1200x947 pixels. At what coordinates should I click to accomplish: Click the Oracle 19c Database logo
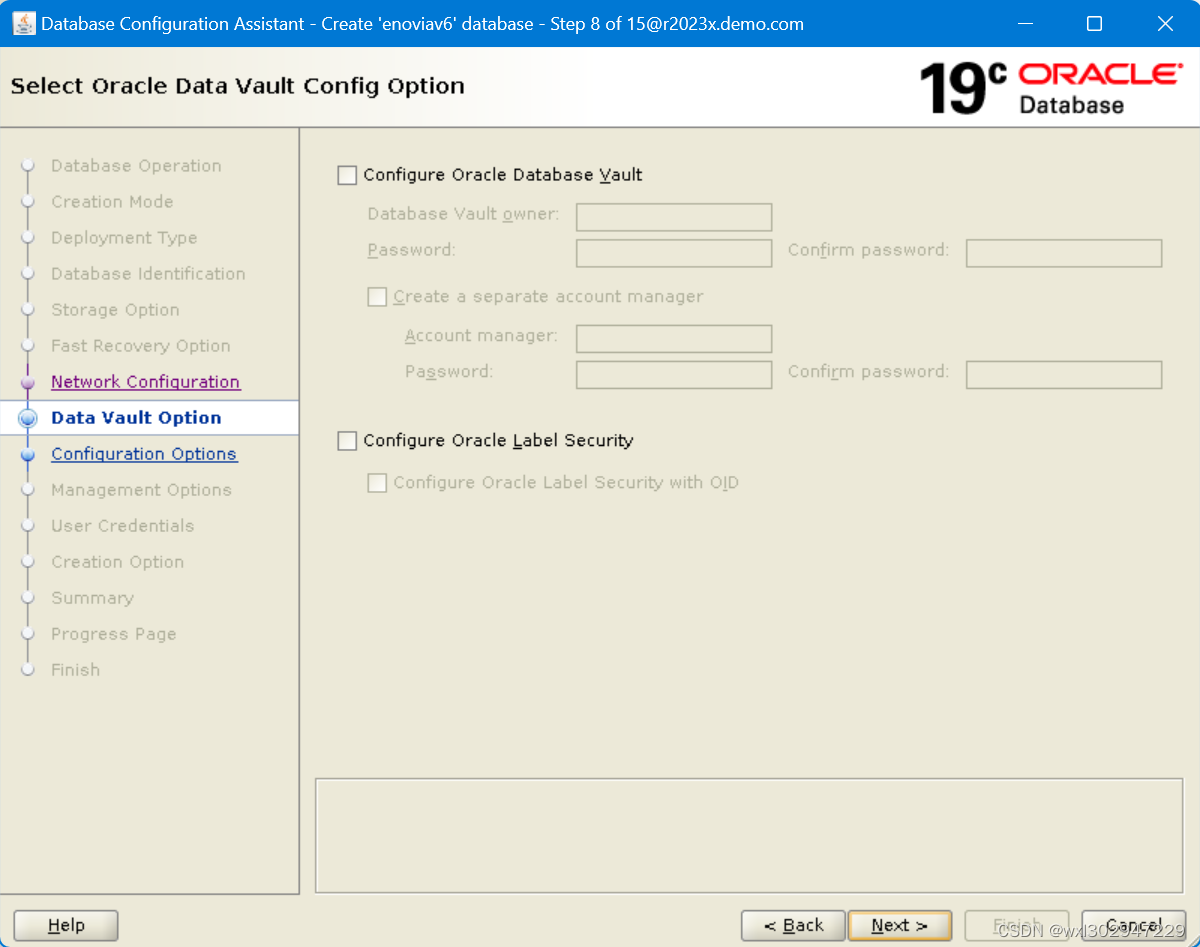(x=1050, y=87)
